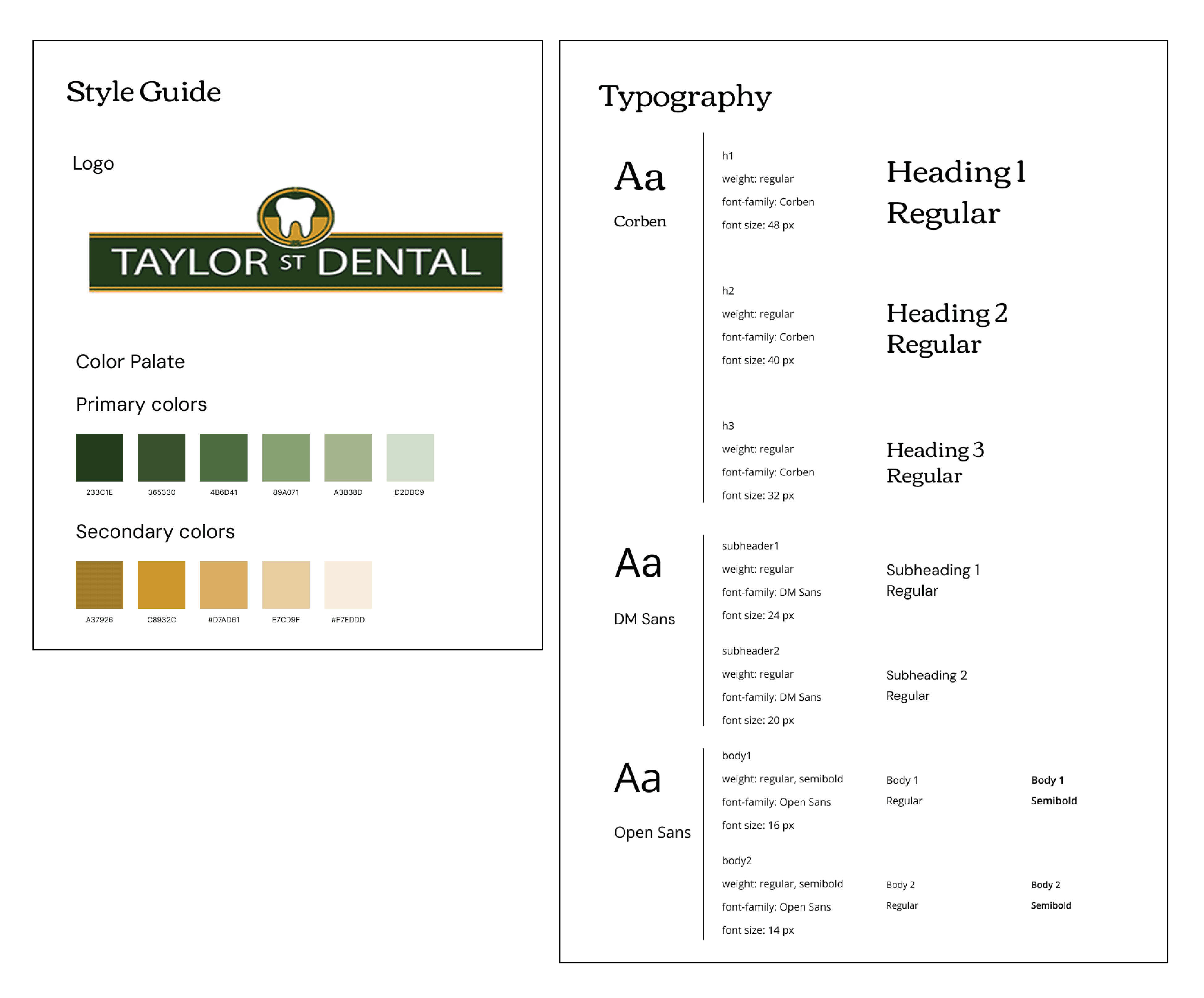This screenshot has height=998, width=1204.
Task: Pick the C8932C gold swatch
Action: coord(162,584)
